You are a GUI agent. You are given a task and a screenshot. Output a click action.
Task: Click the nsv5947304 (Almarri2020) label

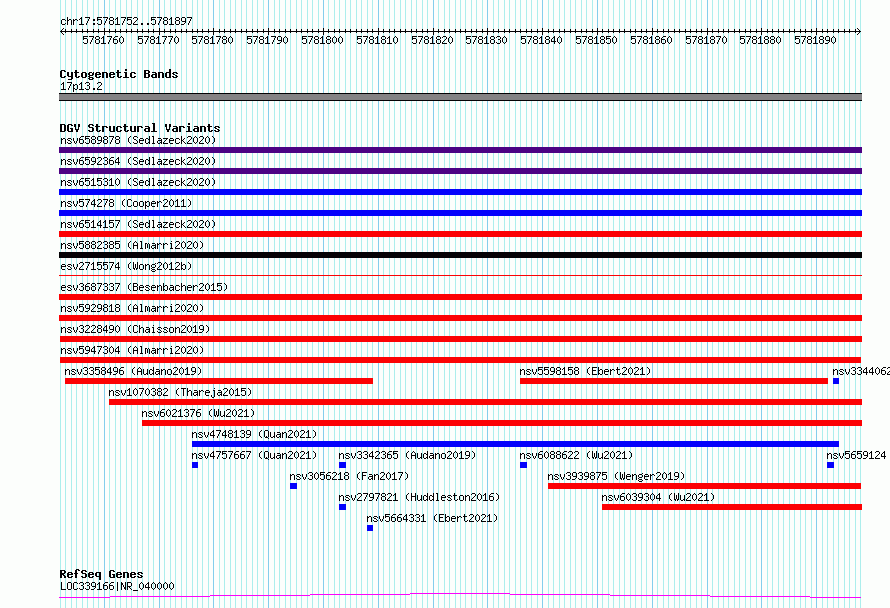click(132, 350)
